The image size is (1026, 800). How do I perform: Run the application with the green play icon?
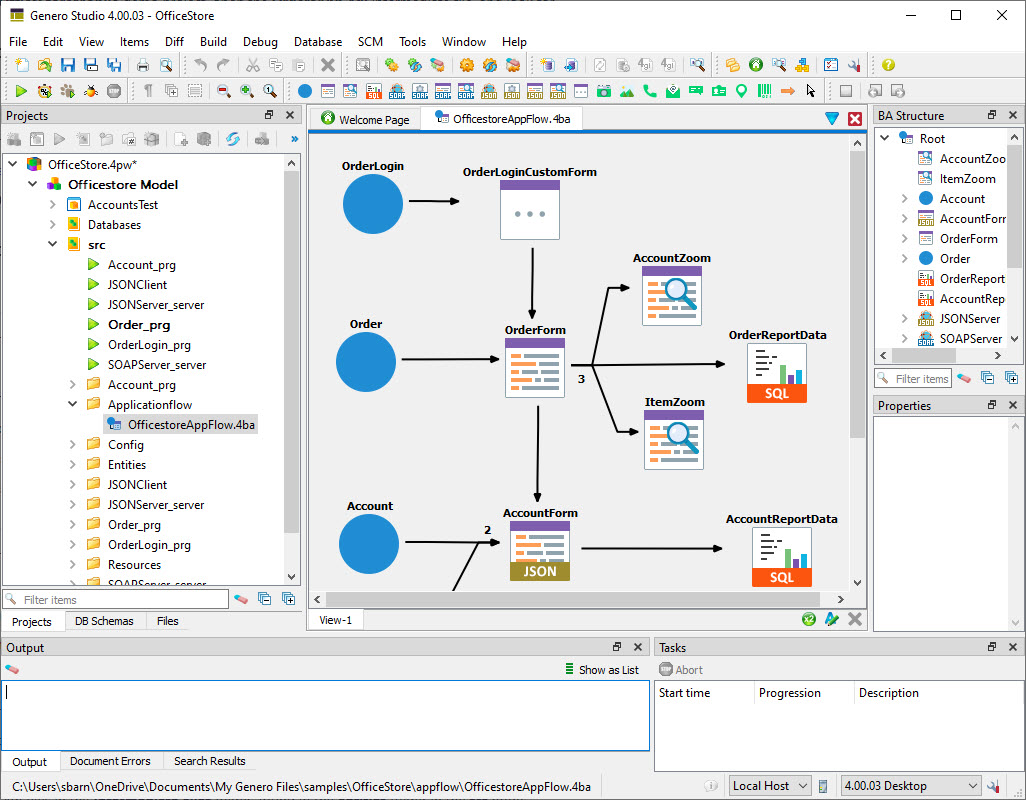20,92
